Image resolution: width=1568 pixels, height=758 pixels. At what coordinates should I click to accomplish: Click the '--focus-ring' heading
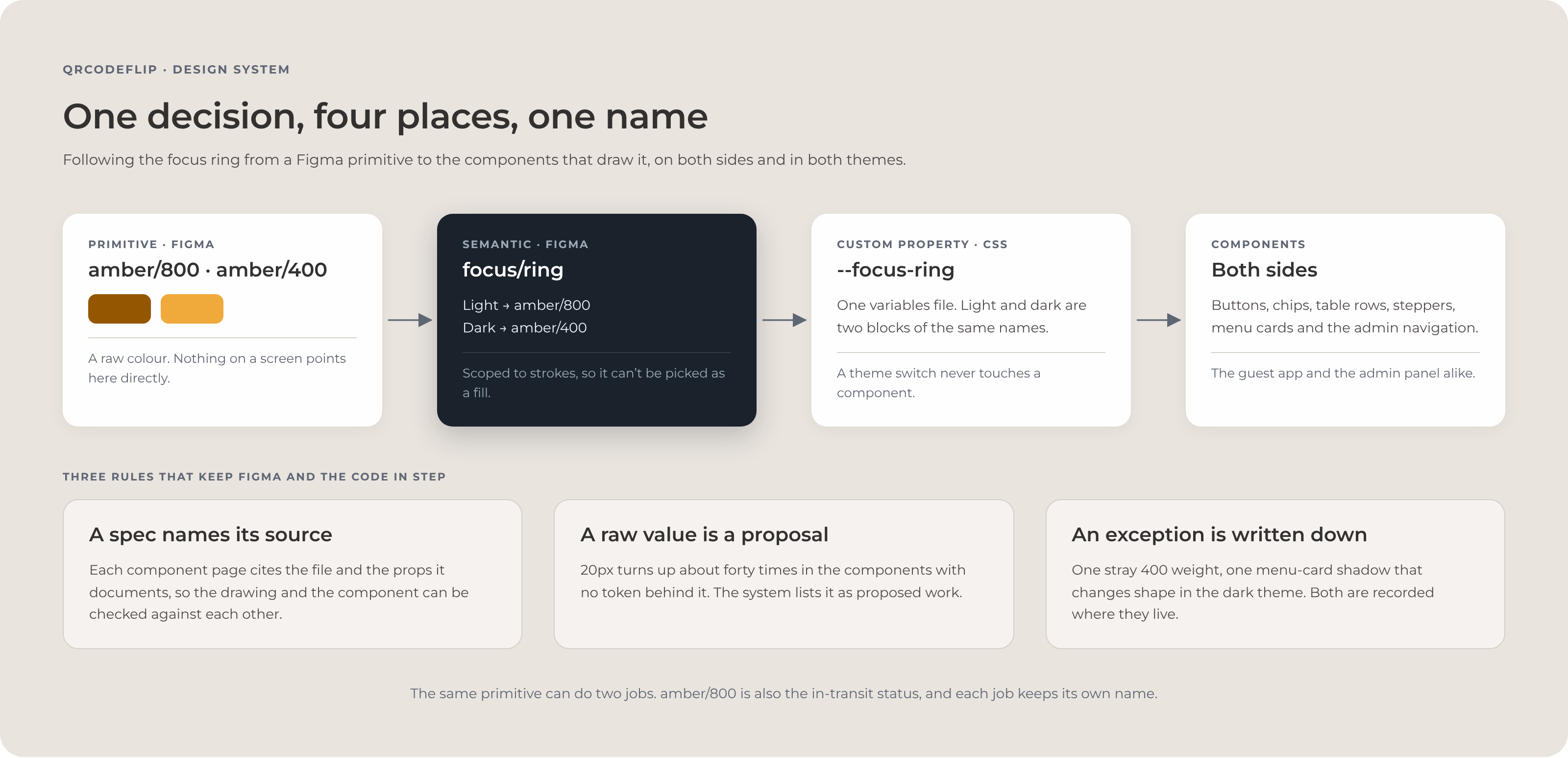895,270
